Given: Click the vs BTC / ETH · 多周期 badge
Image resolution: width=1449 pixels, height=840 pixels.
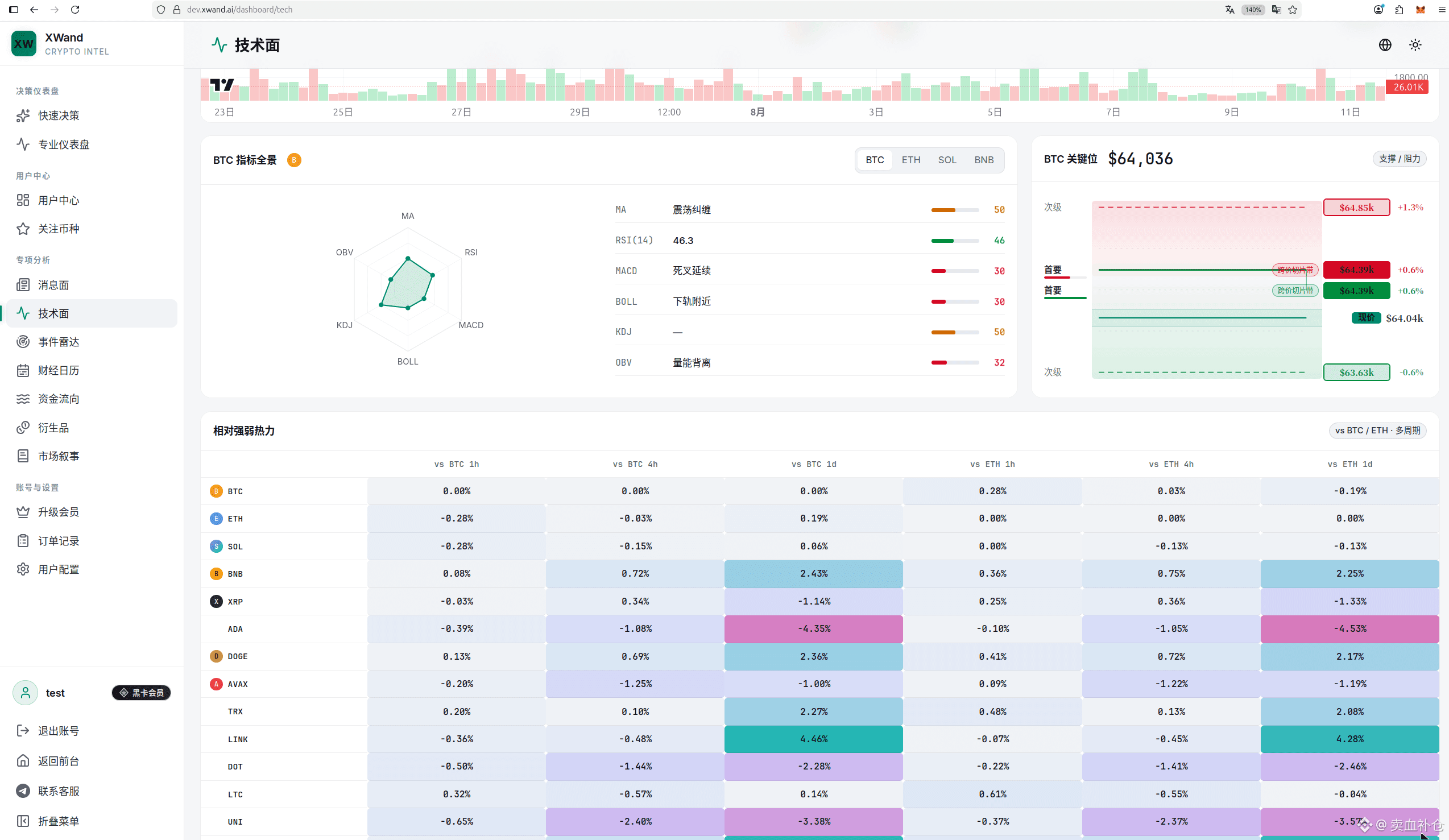Looking at the screenshot, I should click(1378, 430).
